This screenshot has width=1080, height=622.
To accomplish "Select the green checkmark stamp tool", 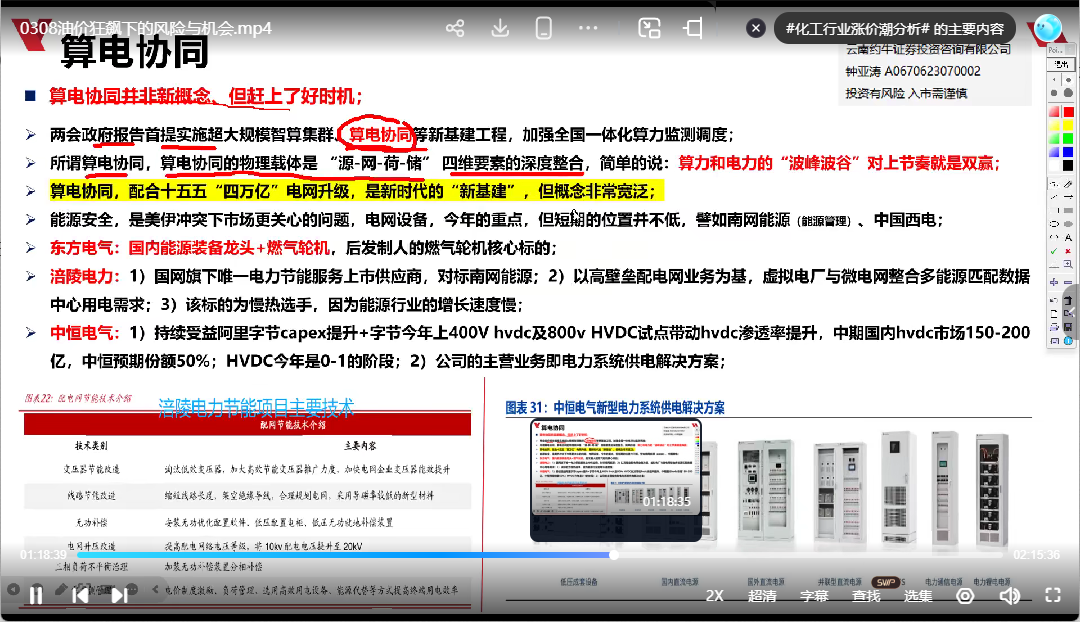I will click(1053, 251).
